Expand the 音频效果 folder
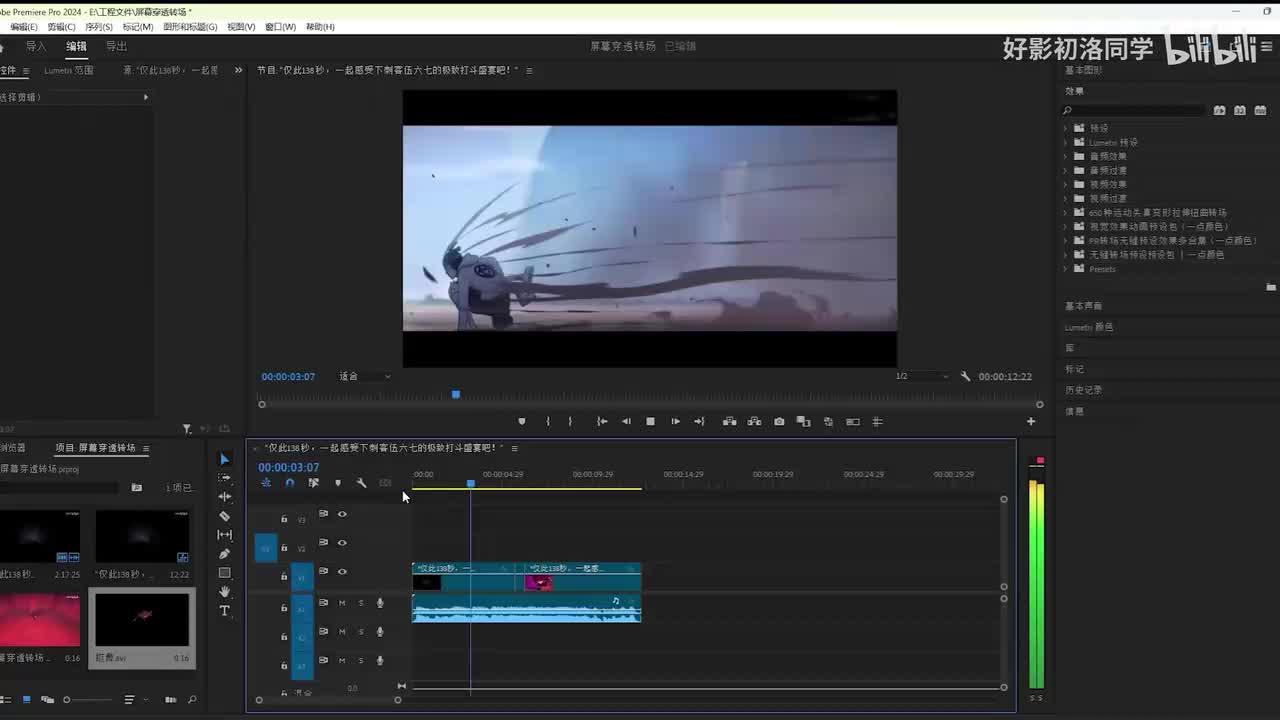1280x720 pixels. [x=1066, y=156]
